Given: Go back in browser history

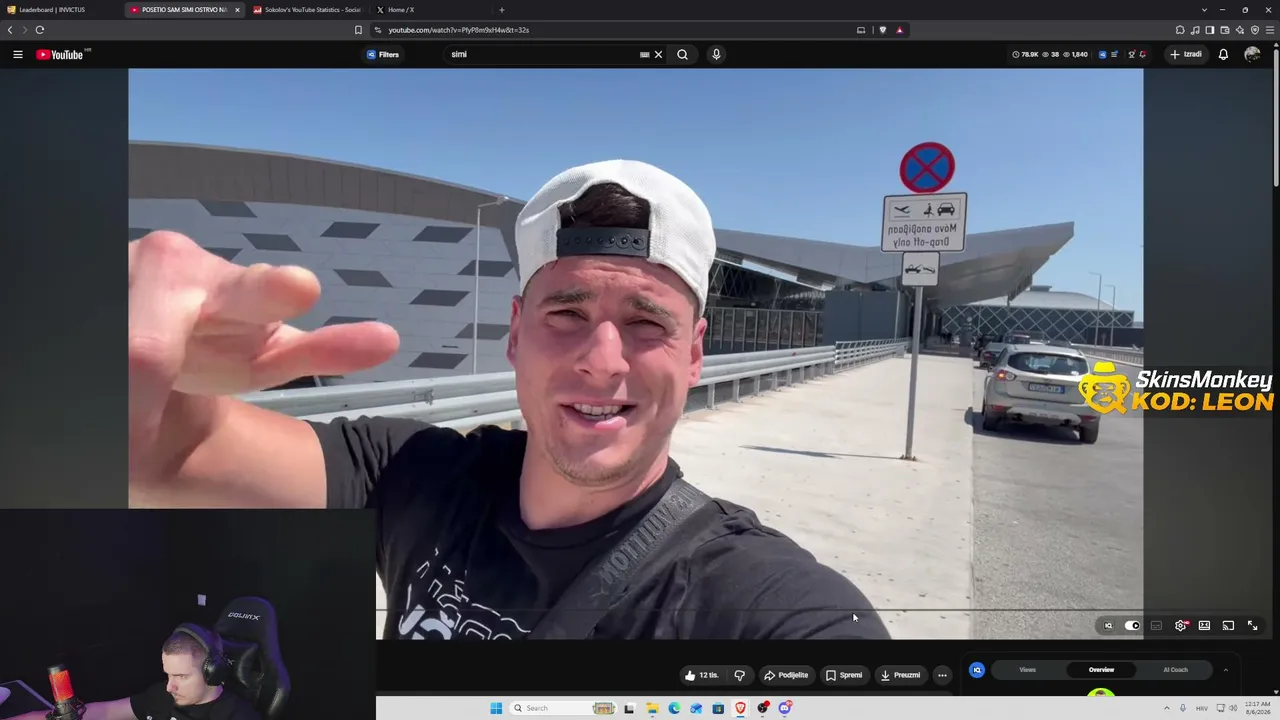Looking at the screenshot, I should [x=10, y=30].
